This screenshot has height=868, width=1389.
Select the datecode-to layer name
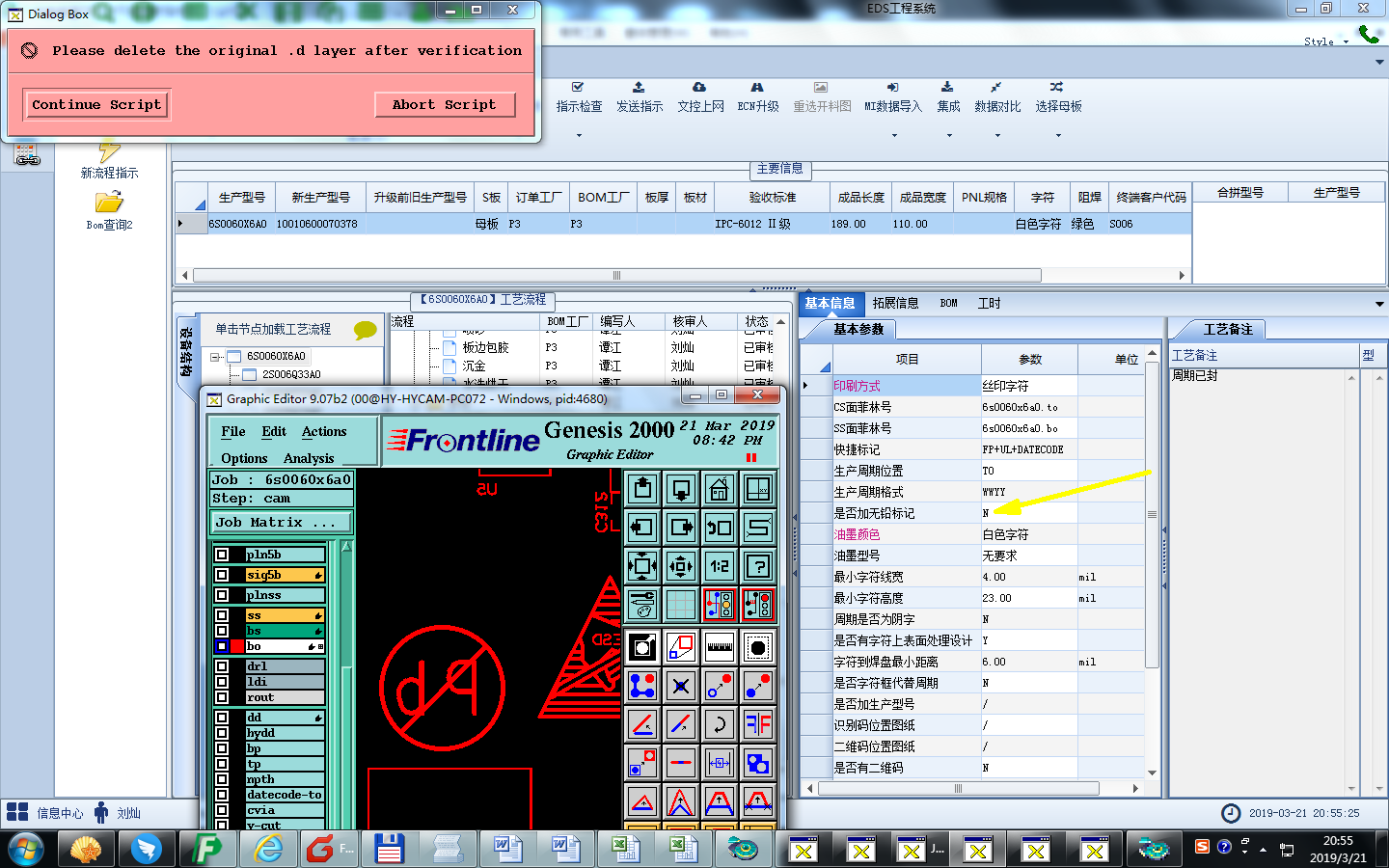click(285, 795)
